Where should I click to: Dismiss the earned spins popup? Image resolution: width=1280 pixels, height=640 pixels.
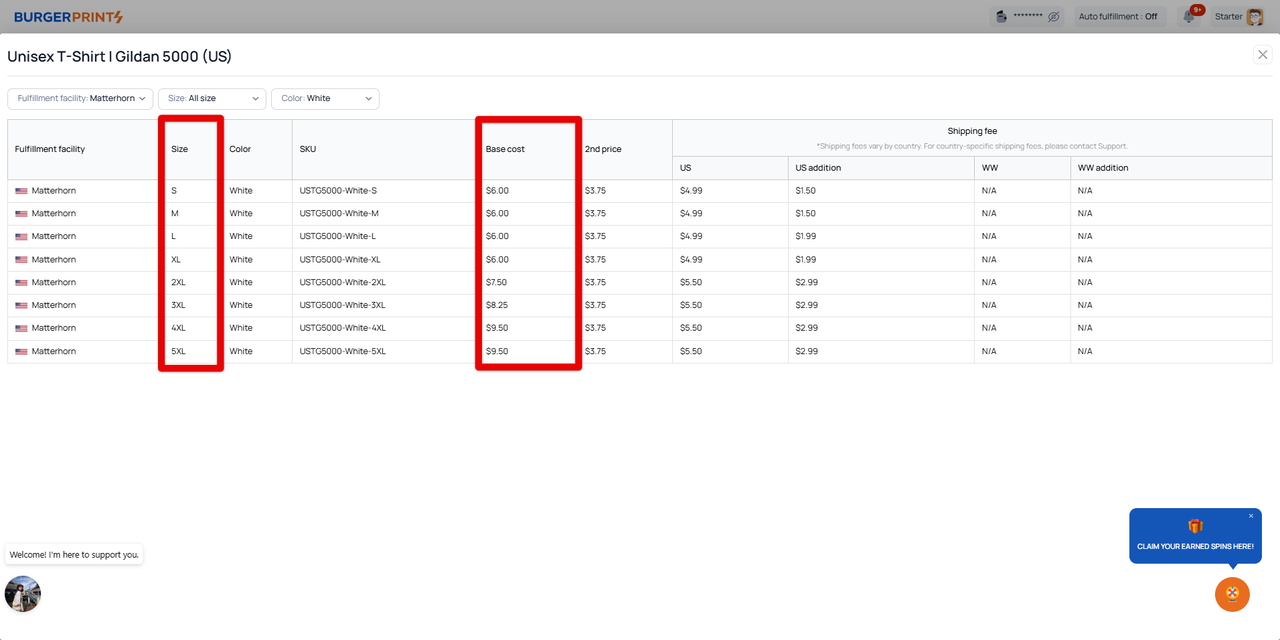1250,516
